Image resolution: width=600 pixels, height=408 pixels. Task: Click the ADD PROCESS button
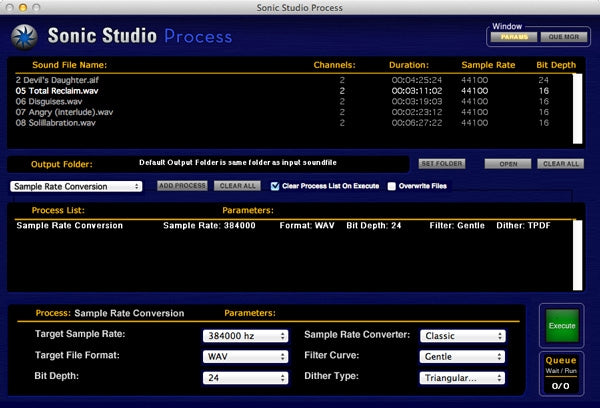click(182, 186)
